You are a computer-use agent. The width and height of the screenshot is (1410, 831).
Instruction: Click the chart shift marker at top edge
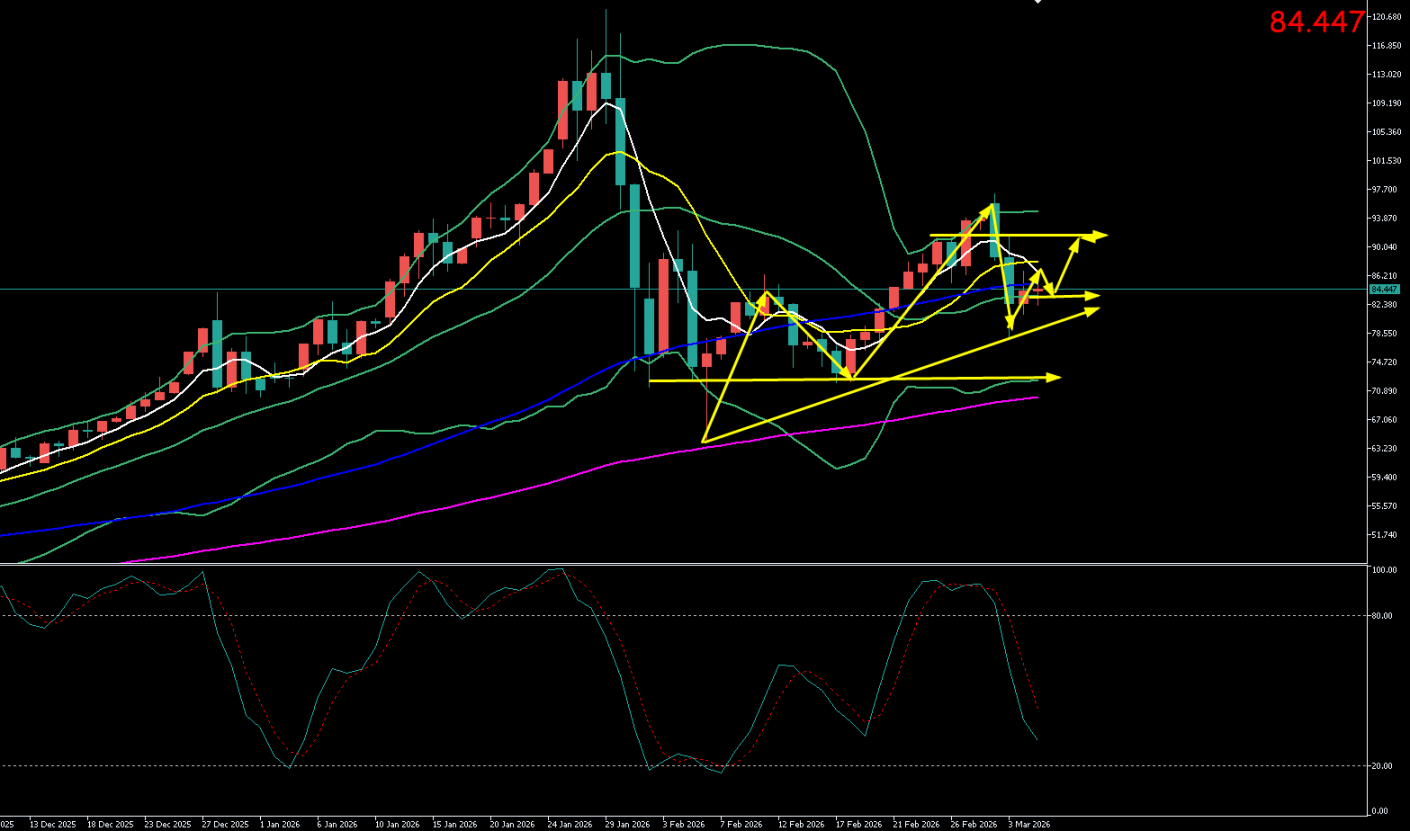(1038, 2)
